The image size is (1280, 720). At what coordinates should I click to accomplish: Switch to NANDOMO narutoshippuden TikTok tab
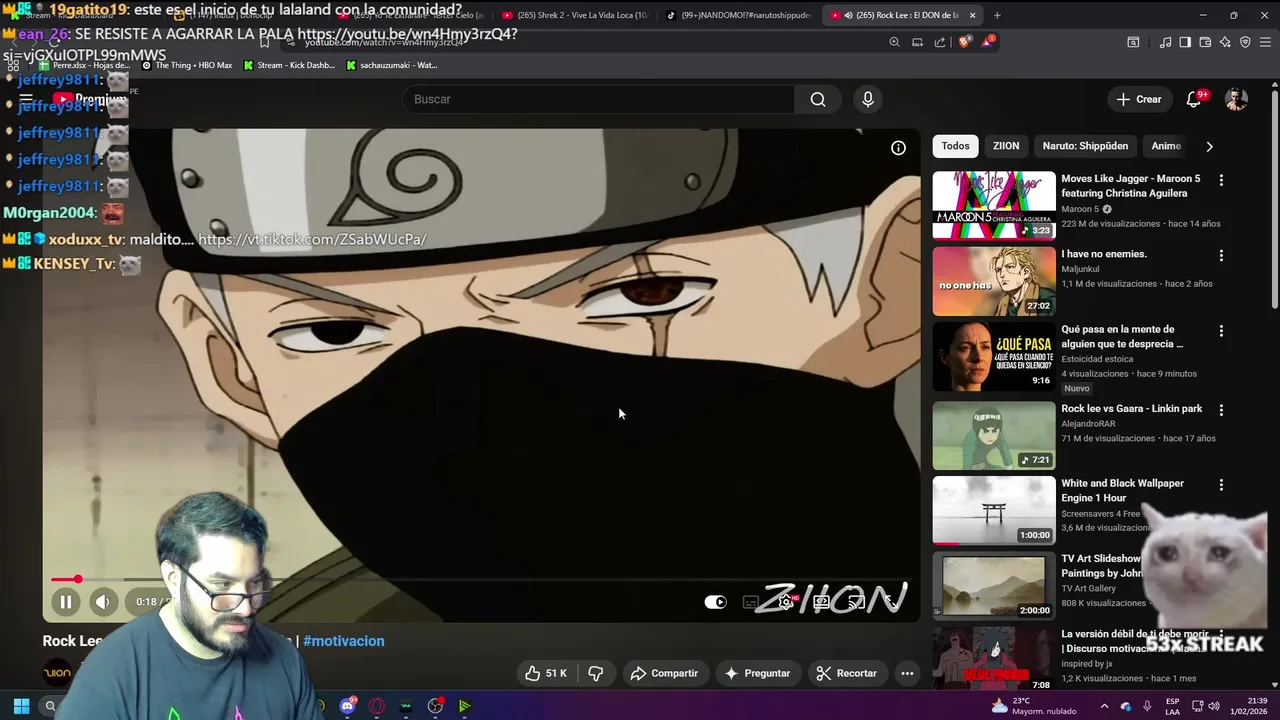coord(738,15)
